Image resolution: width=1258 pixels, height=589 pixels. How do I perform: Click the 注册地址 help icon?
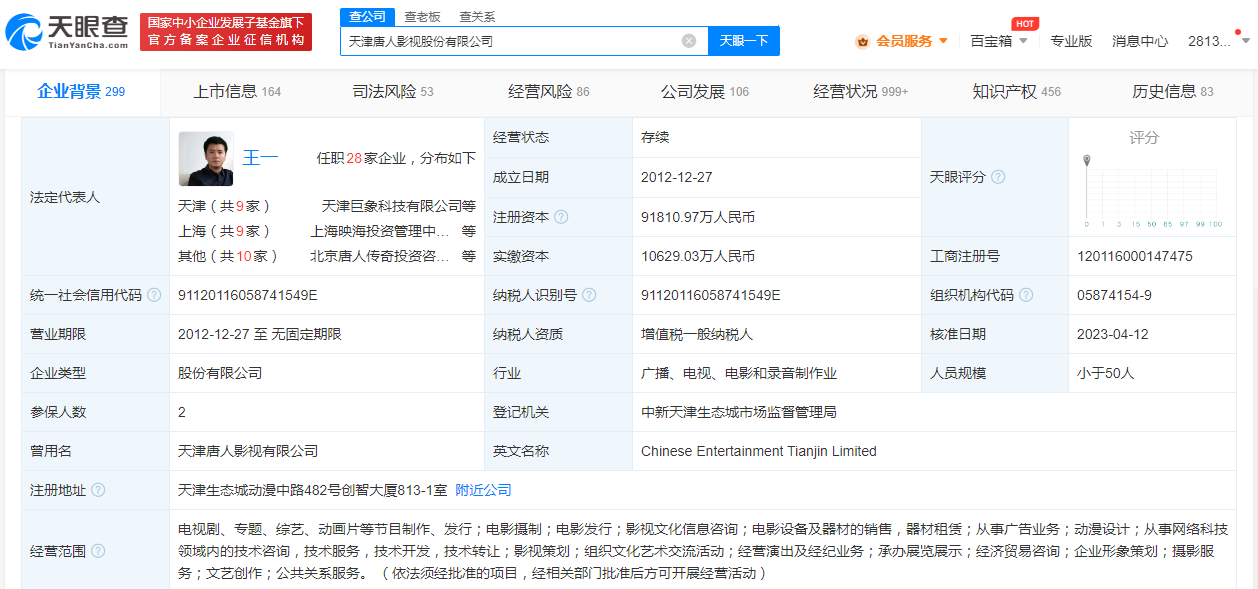click(x=98, y=490)
